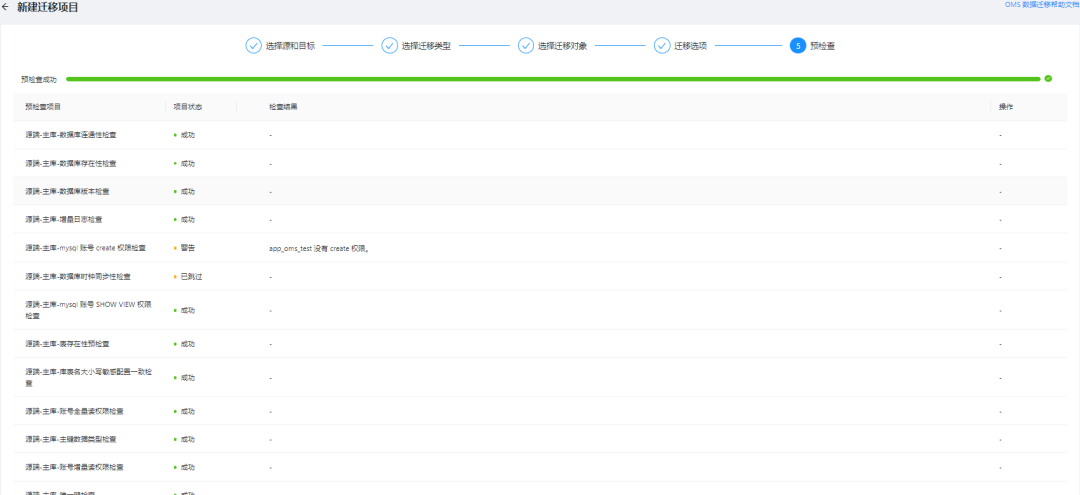Click the green precheck progress bar
Image resolution: width=1080 pixels, height=495 pixels.
tap(553, 79)
